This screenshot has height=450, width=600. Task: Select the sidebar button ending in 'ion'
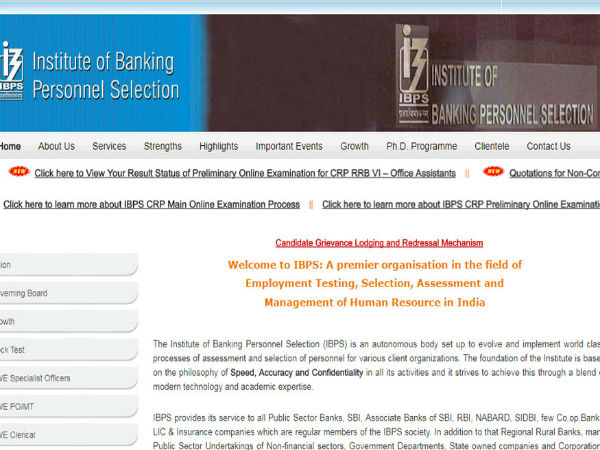[69, 264]
